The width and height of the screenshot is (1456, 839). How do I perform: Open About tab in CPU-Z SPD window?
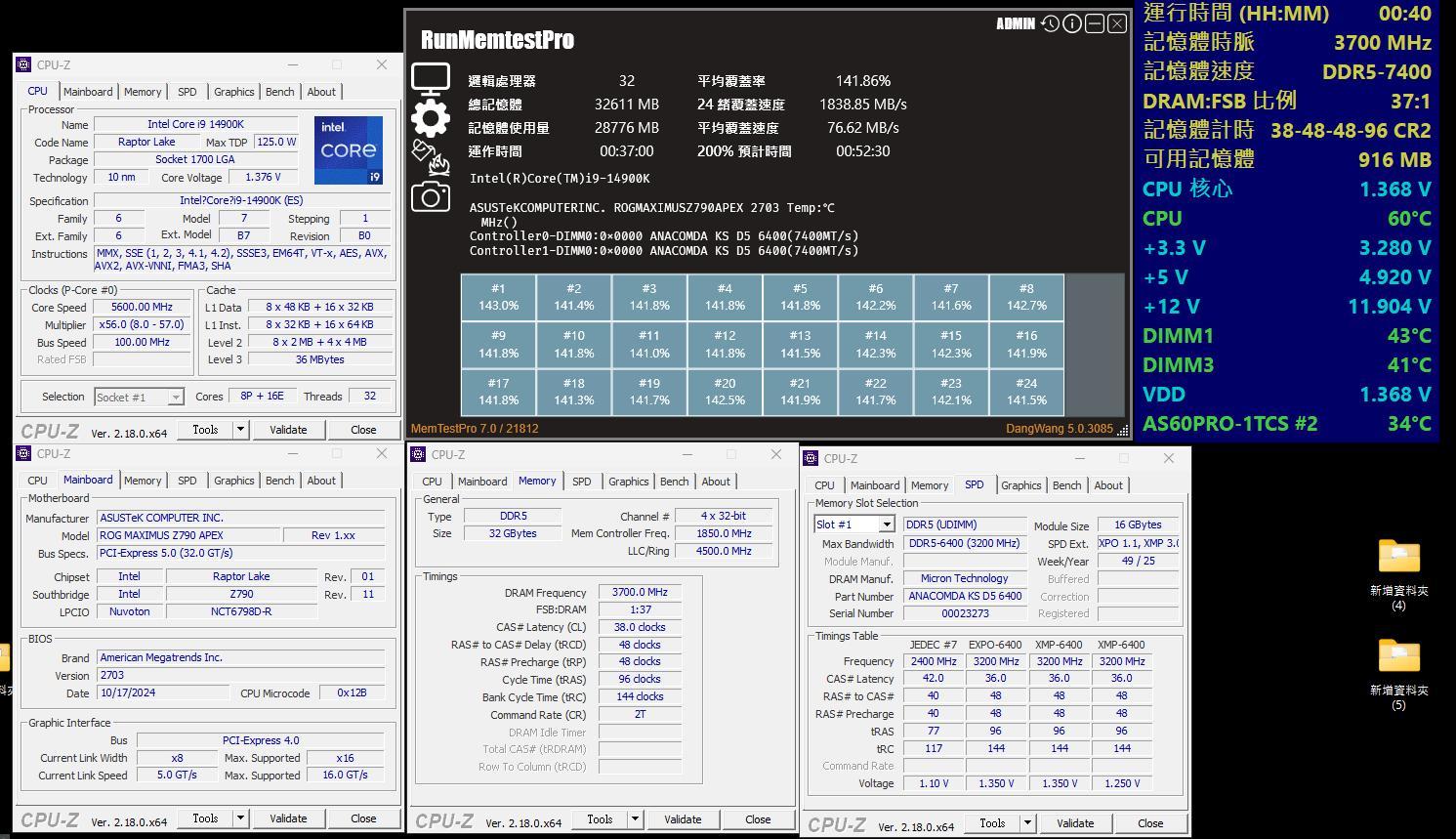click(x=1107, y=485)
